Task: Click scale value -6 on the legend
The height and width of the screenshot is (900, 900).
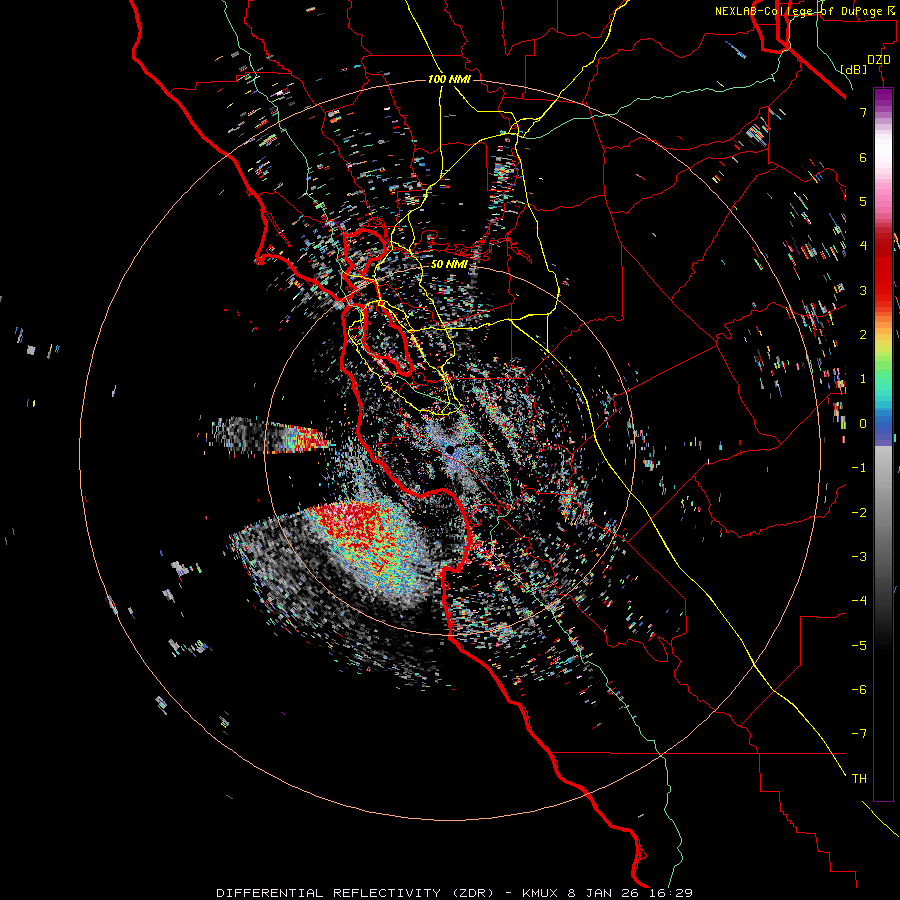Action: [859, 690]
